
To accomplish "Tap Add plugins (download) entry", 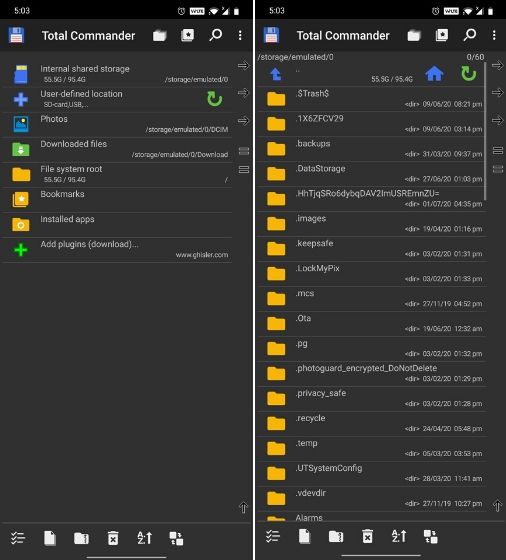I will click(117, 249).
